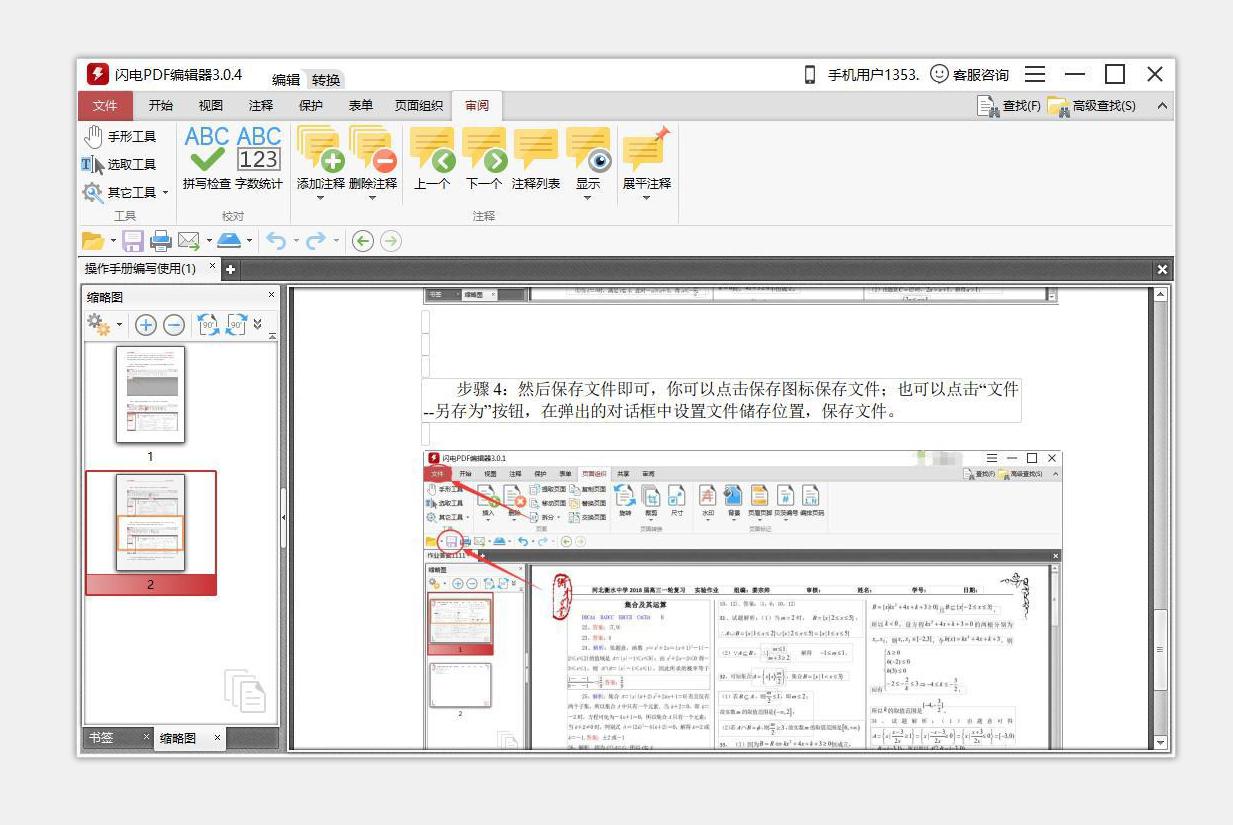Expand the 显示 dropdown arrow
The height and width of the screenshot is (825, 1233).
(x=588, y=197)
